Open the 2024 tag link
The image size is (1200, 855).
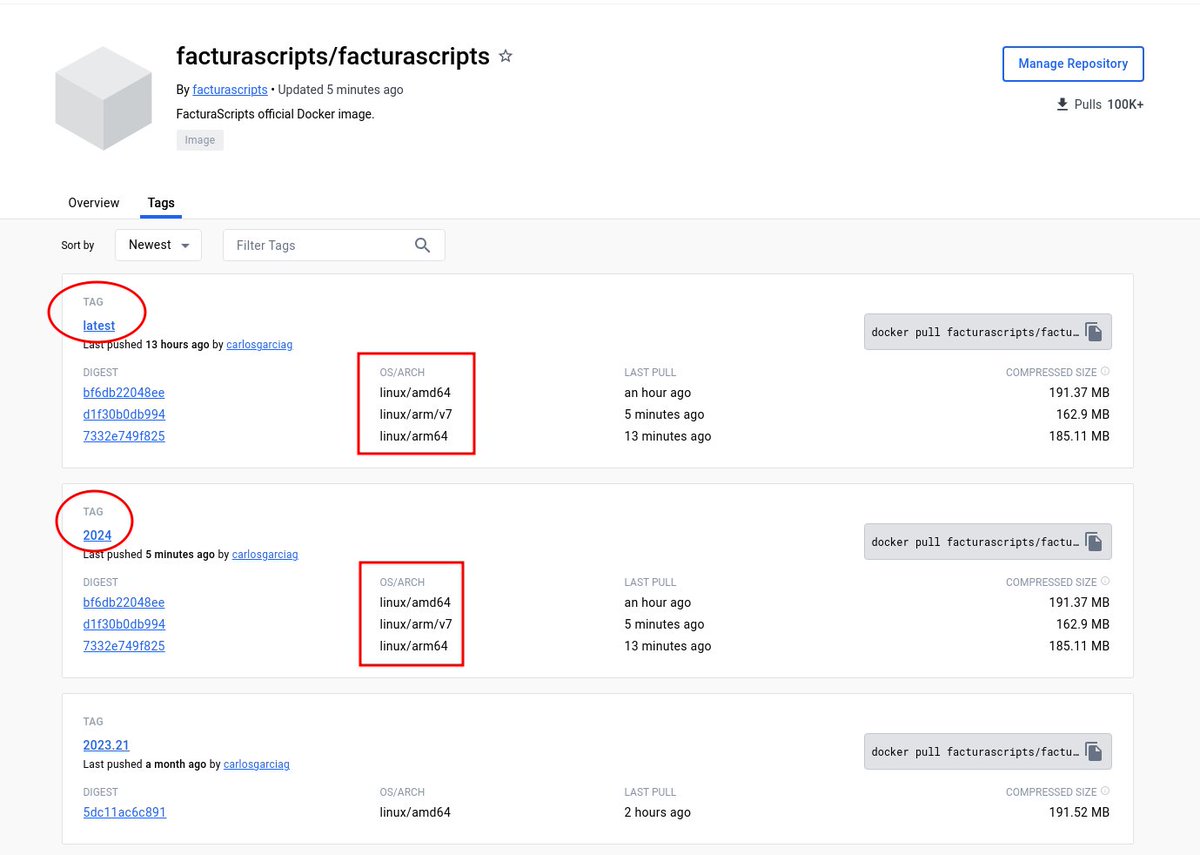point(97,536)
